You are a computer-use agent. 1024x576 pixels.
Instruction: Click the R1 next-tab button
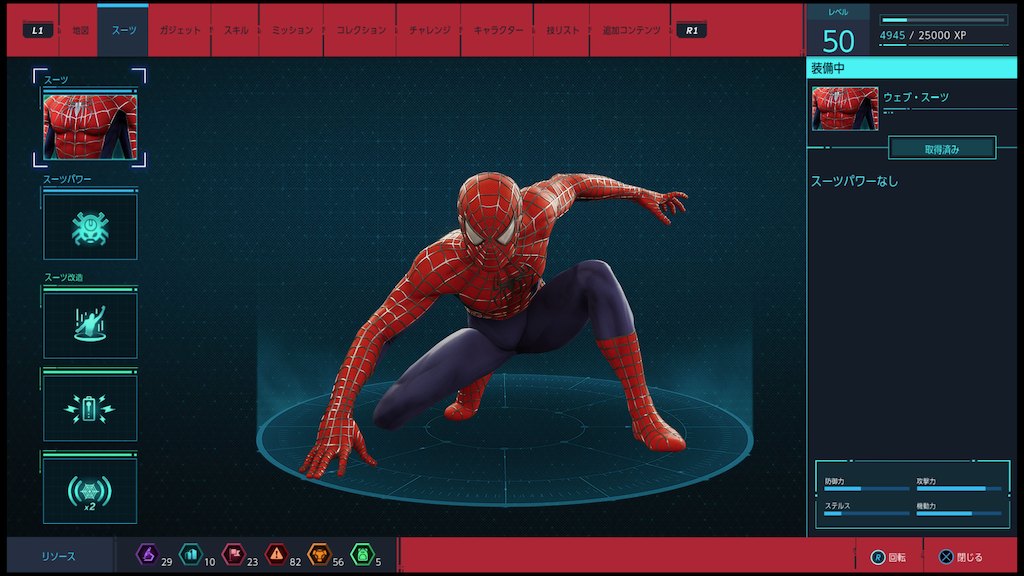coord(692,30)
